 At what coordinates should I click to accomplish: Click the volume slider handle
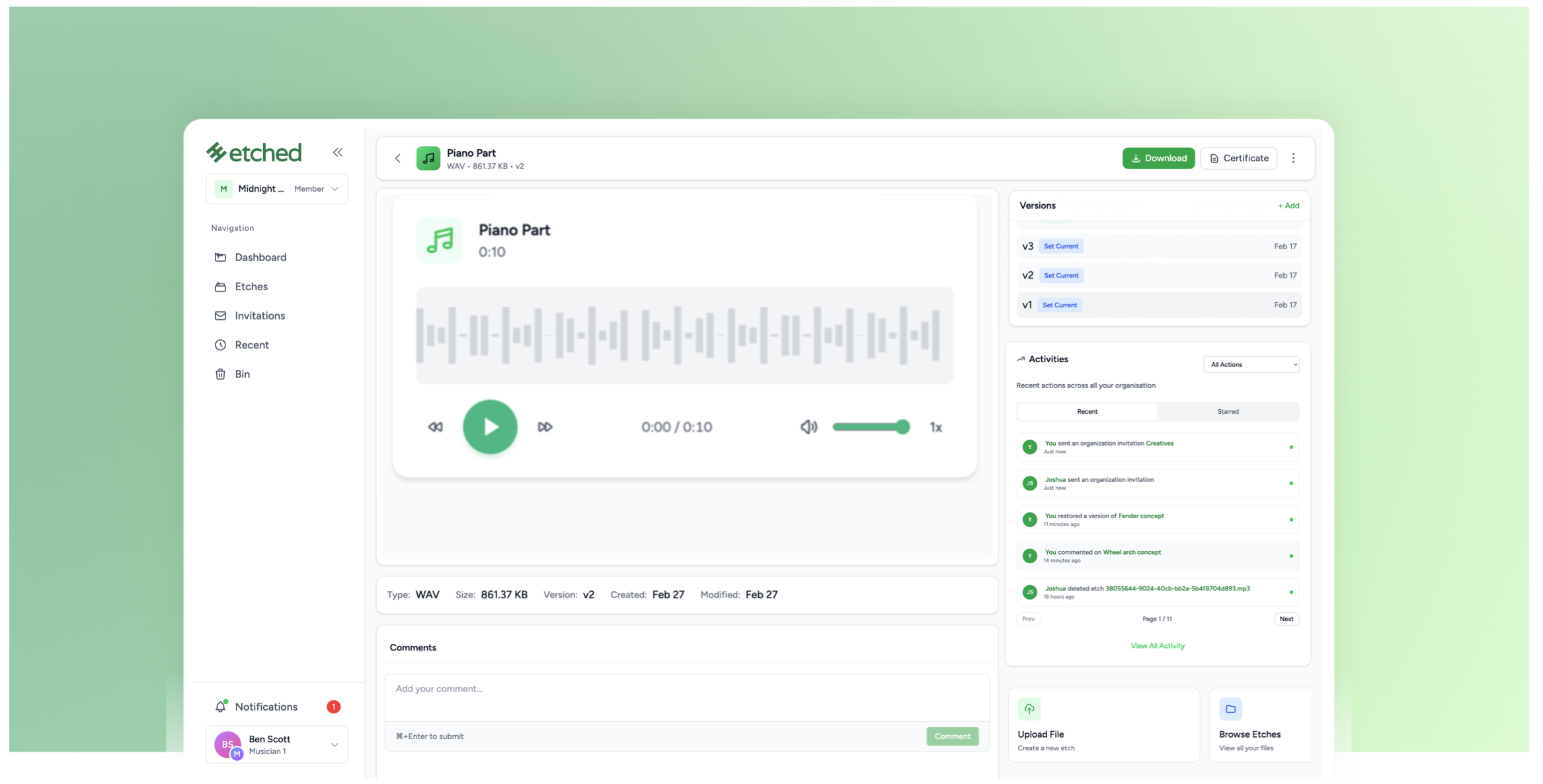[x=903, y=427]
